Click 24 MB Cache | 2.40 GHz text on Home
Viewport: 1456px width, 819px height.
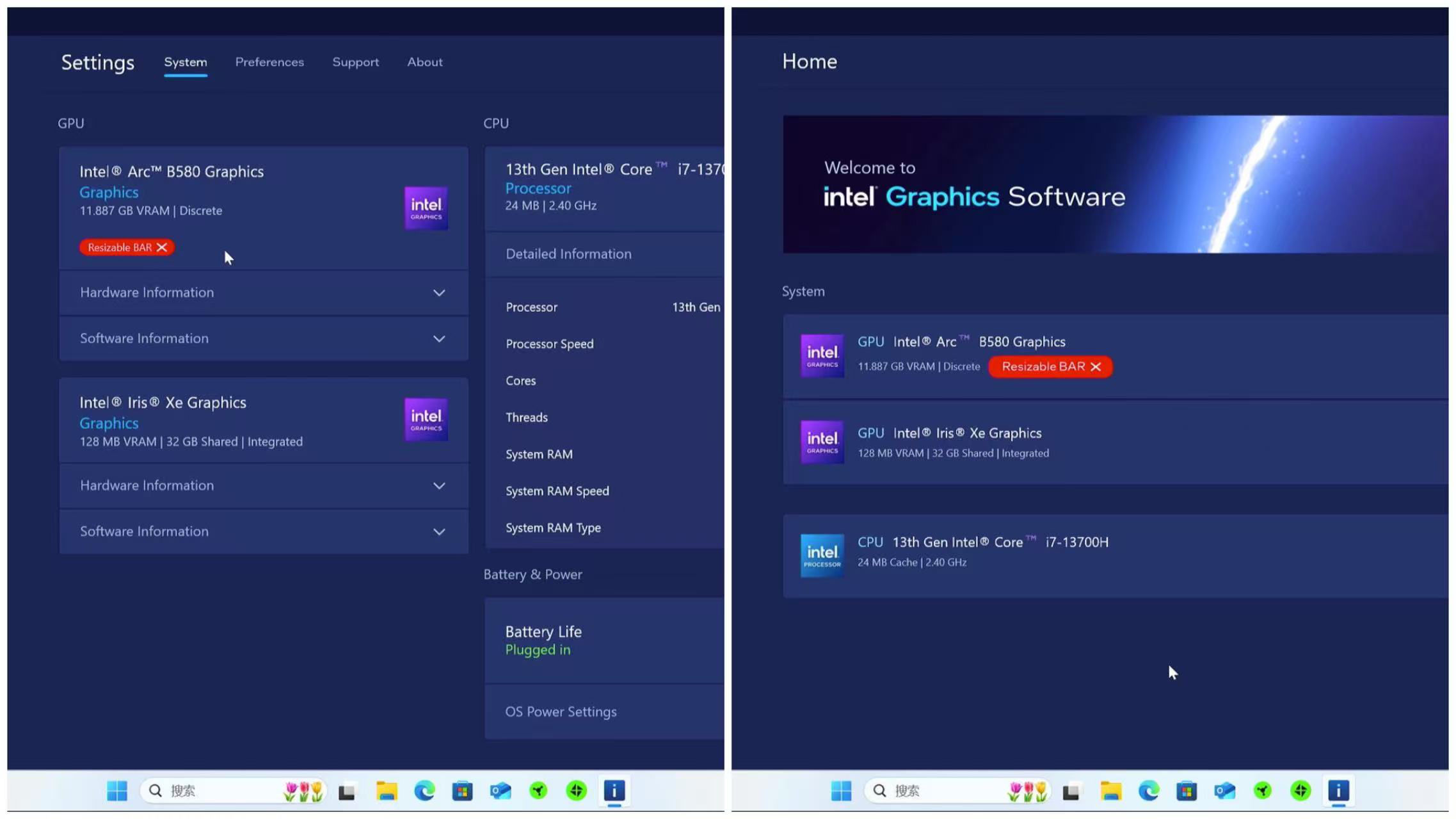click(x=912, y=562)
